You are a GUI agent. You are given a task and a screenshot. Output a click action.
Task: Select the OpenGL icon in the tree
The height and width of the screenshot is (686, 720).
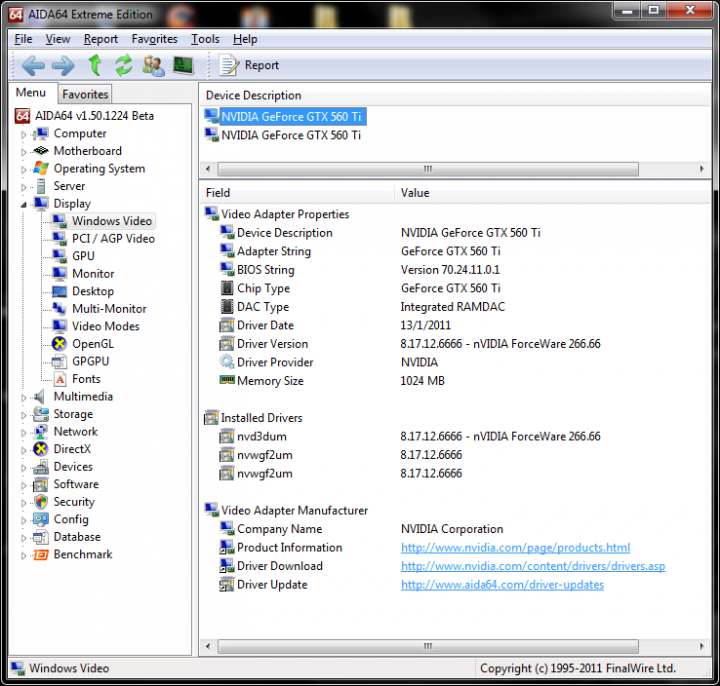click(x=59, y=343)
